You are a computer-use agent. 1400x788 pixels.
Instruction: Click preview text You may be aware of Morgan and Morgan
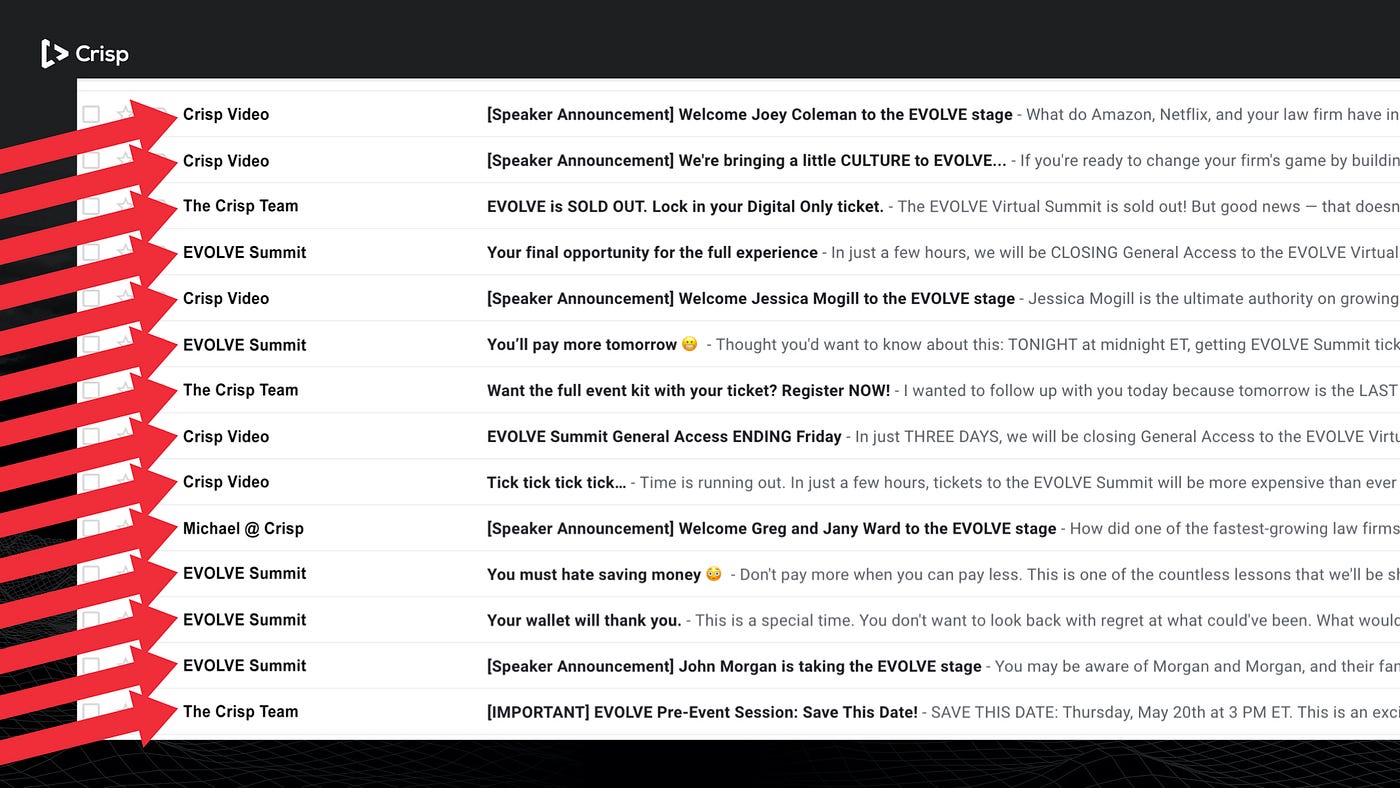click(x=1197, y=667)
